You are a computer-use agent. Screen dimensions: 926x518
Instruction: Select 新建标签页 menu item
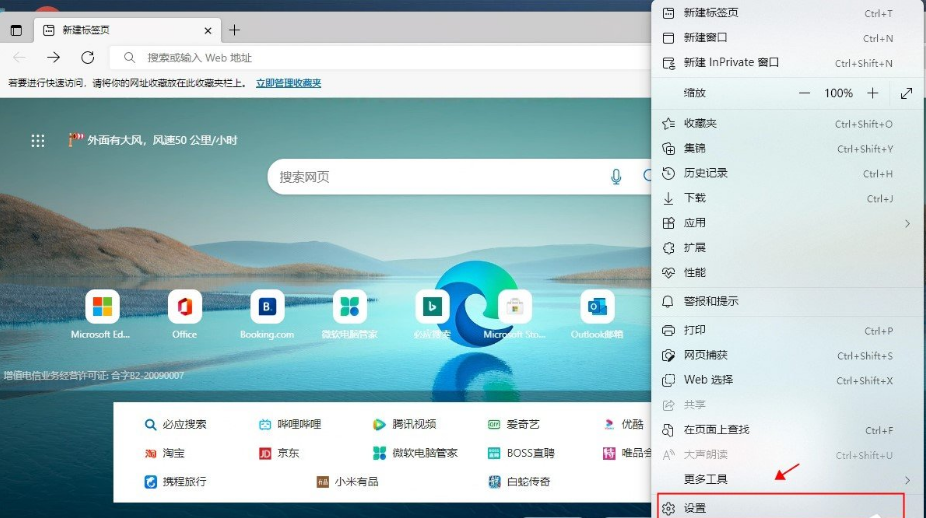[787, 13]
